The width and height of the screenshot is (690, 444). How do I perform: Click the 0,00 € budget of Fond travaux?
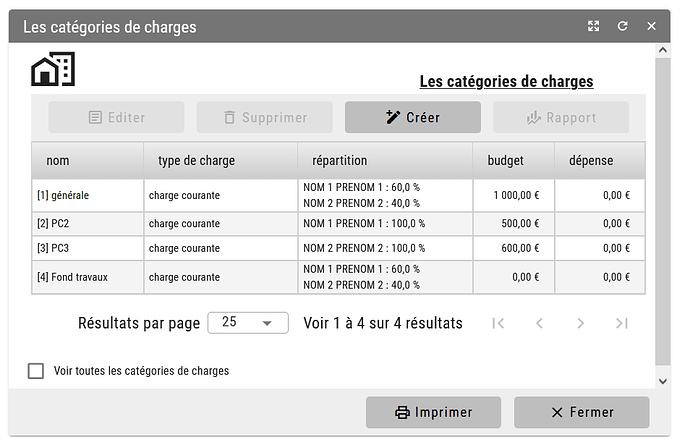point(514,277)
